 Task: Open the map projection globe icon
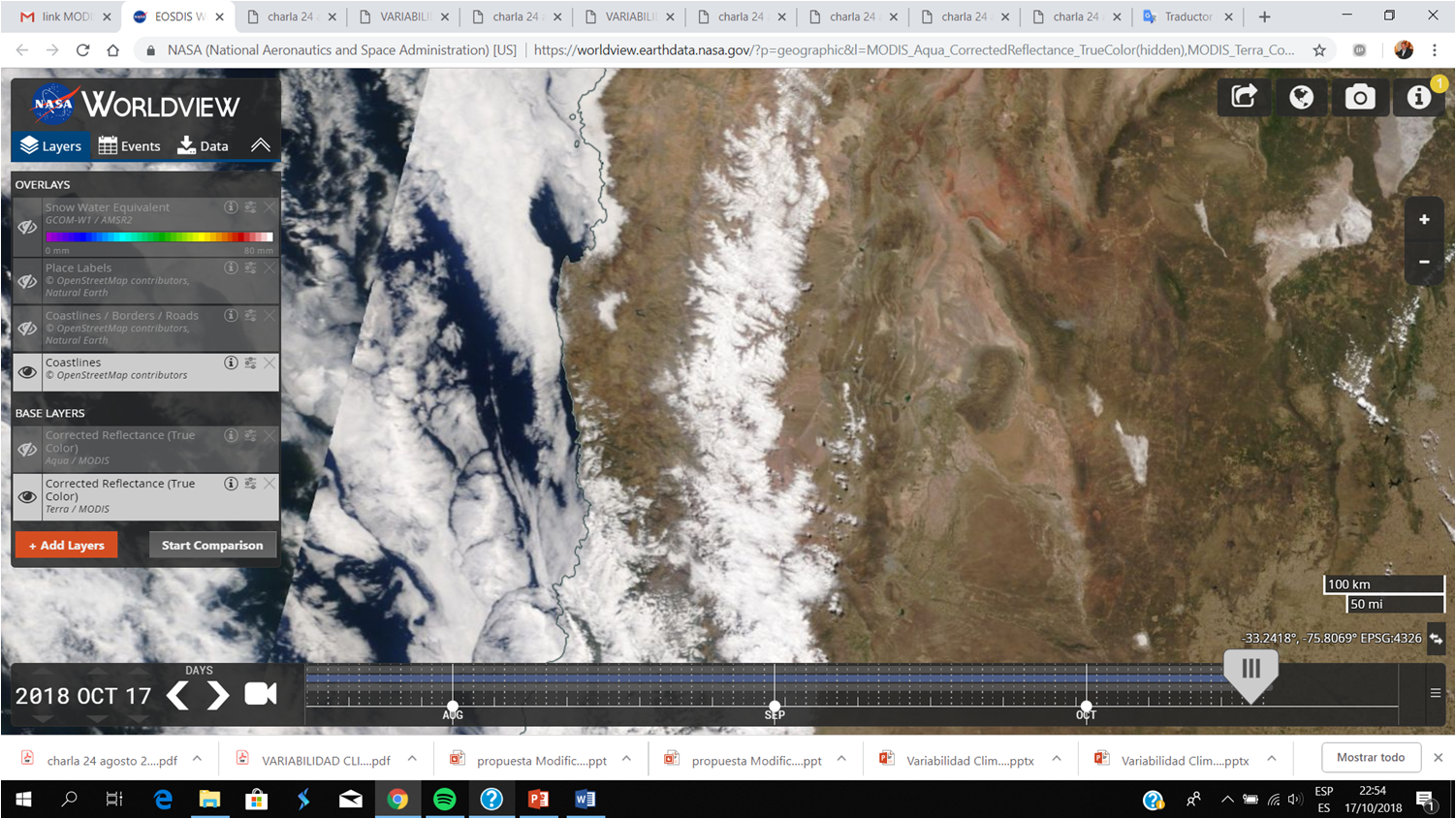(x=1301, y=97)
